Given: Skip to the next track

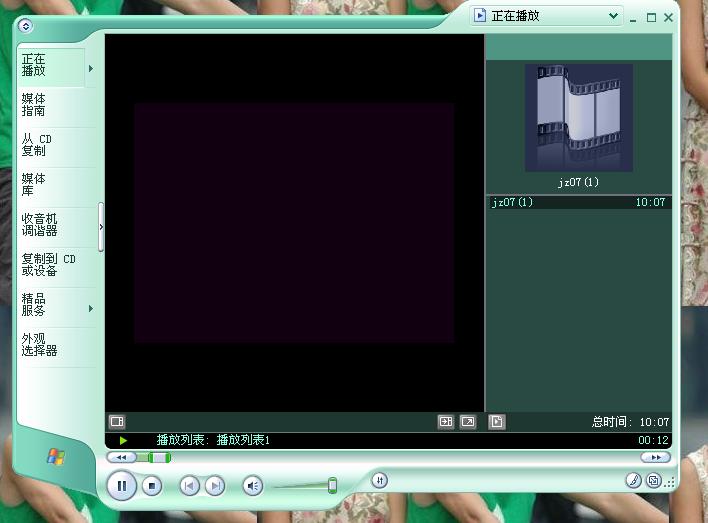Looking at the screenshot, I should click(214, 486).
